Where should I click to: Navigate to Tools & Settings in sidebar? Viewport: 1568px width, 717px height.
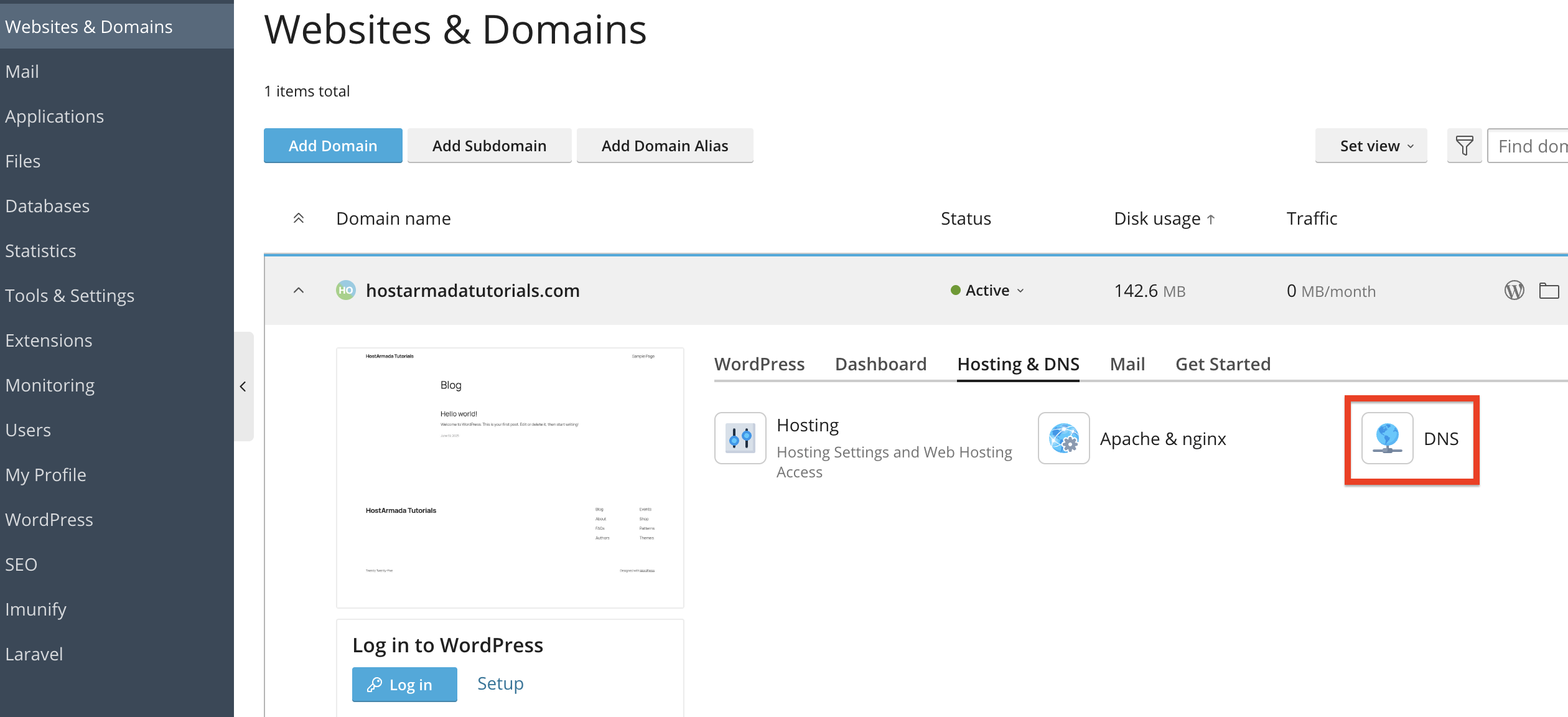click(70, 295)
